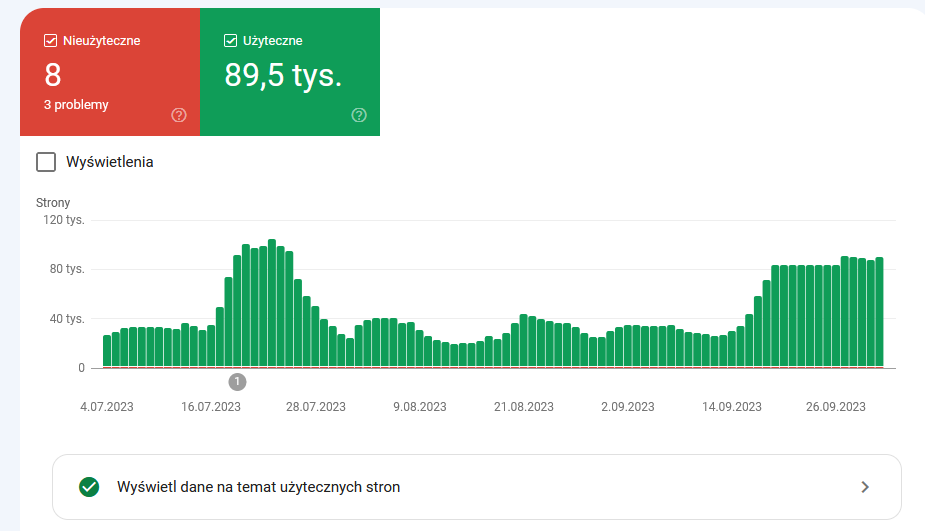Click green checkmark icon beside useful pages row
This screenshot has height=531, width=925.
tap(89, 487)
